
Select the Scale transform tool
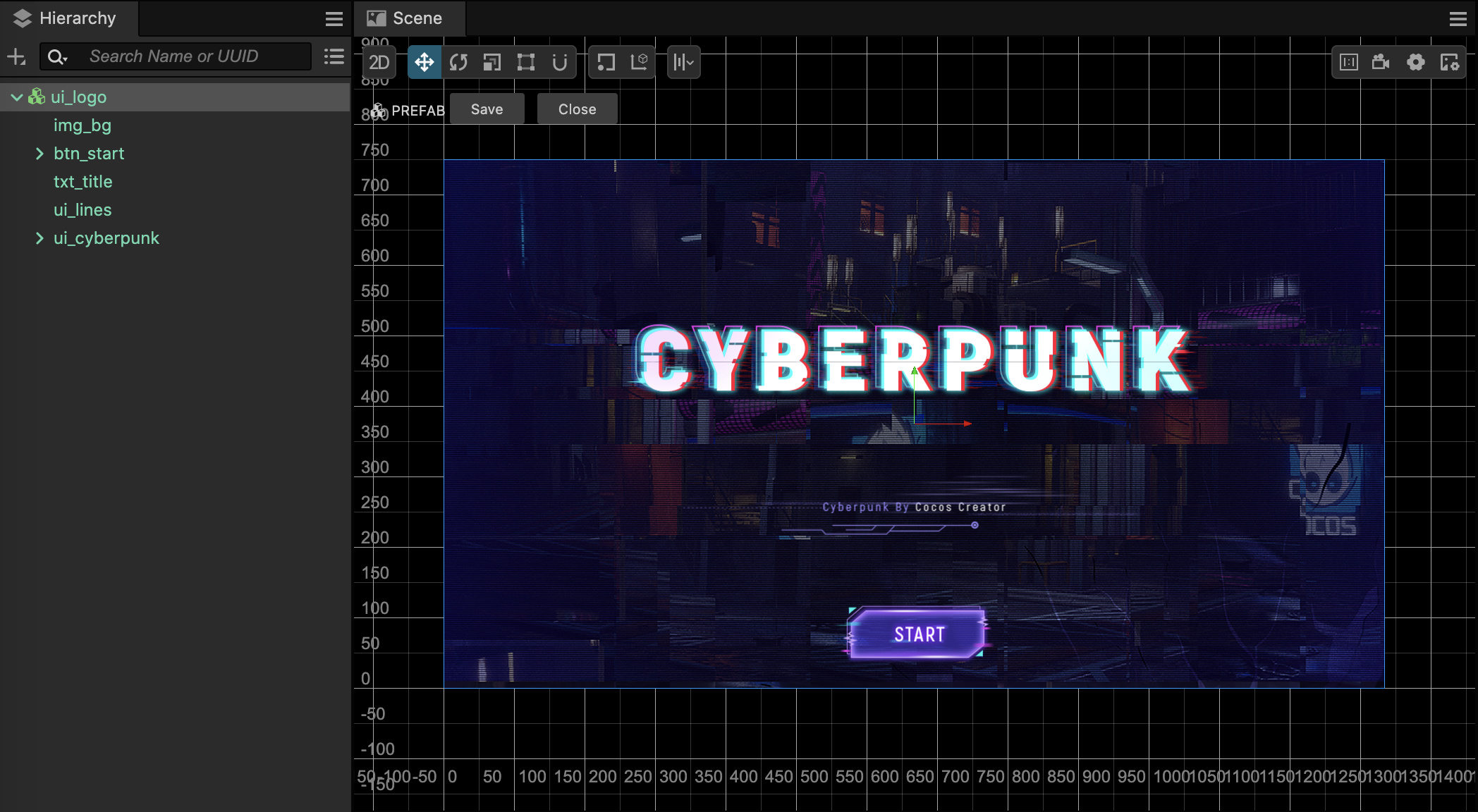pyautogui.click(x=491, y=62)
